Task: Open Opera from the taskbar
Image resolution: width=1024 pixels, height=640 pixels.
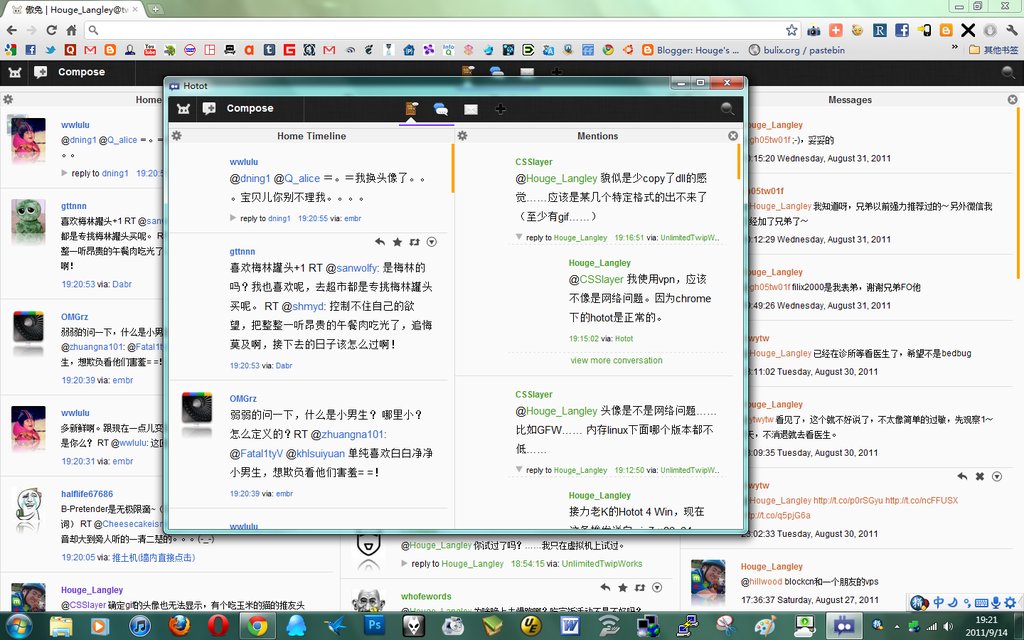Action: click(217, 626)
